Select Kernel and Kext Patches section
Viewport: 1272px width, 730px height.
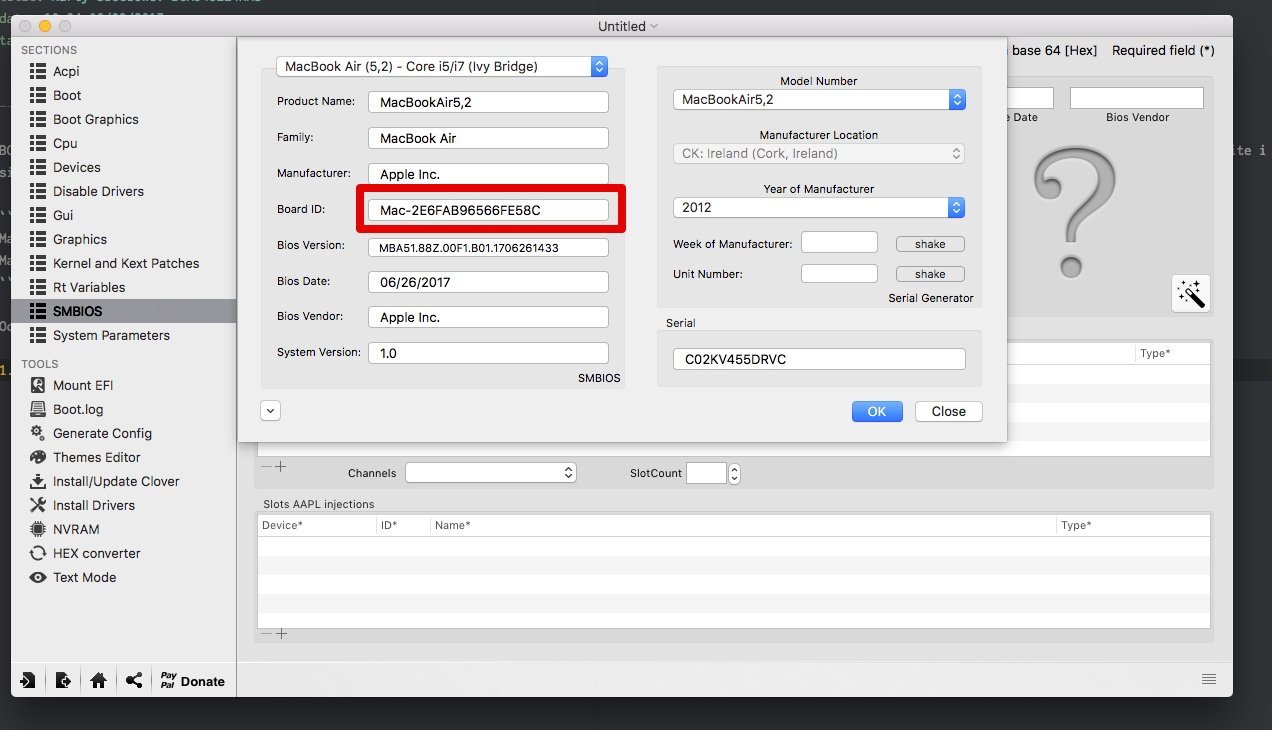[124, 263]
